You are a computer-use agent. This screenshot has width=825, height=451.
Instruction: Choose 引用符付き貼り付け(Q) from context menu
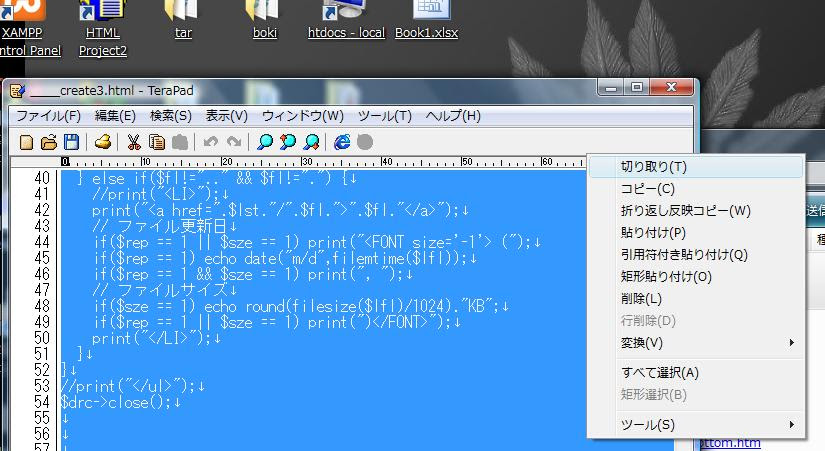[x=696, y=255]
